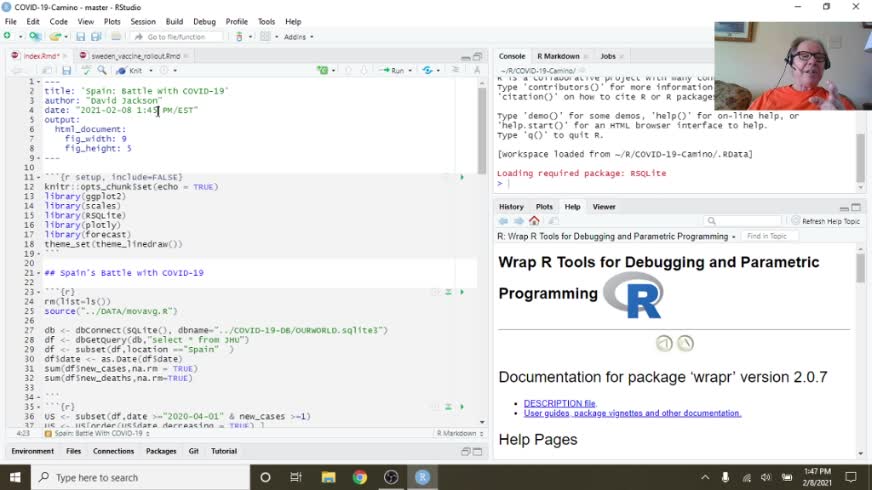The width and height of the screenshot is (872, 490).
Task: Open the DESCRIPTION file link
Action: click(559, 403)
